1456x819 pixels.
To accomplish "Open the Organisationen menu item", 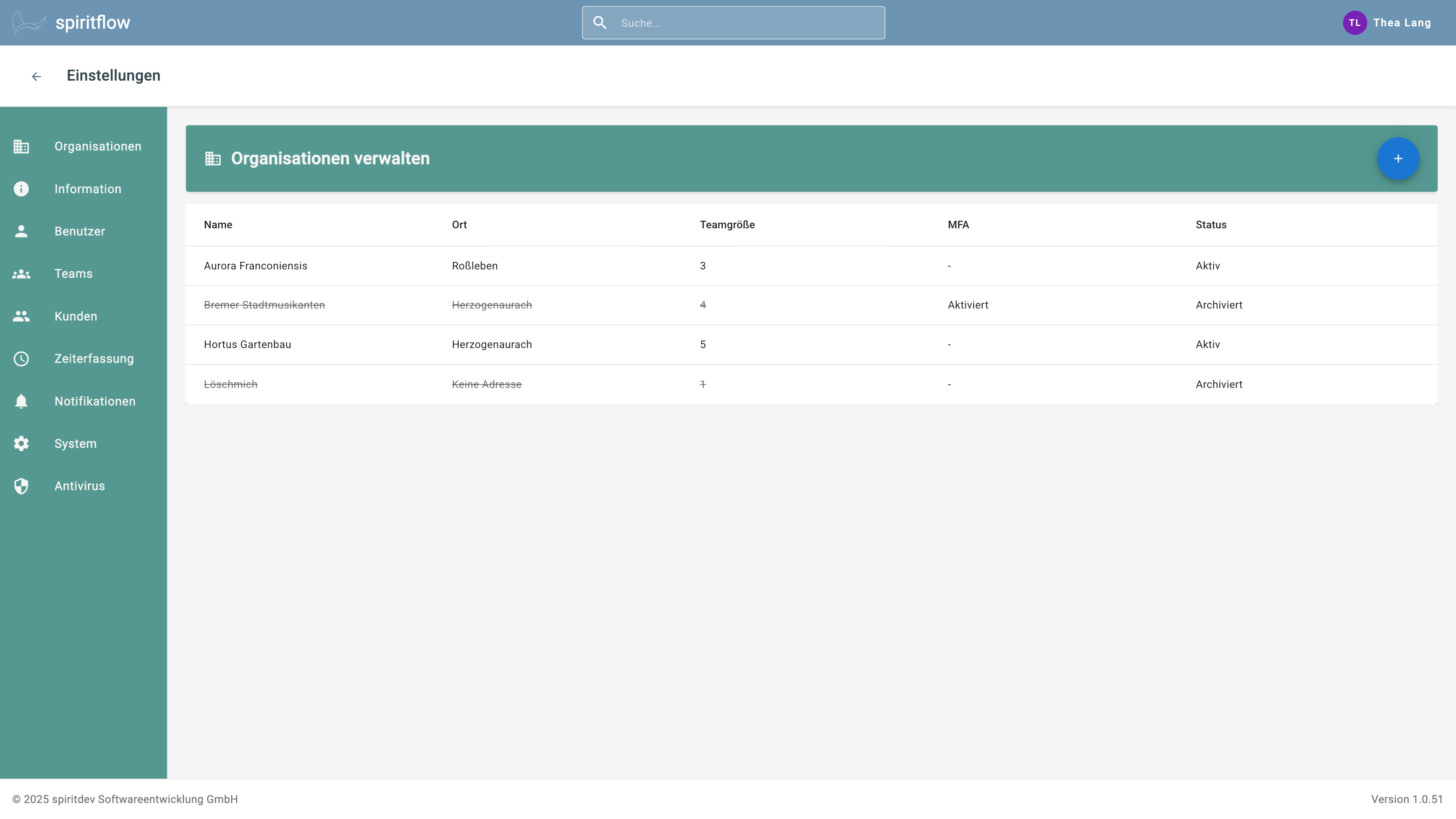I will pyautogui.click(x=84, y=146).
